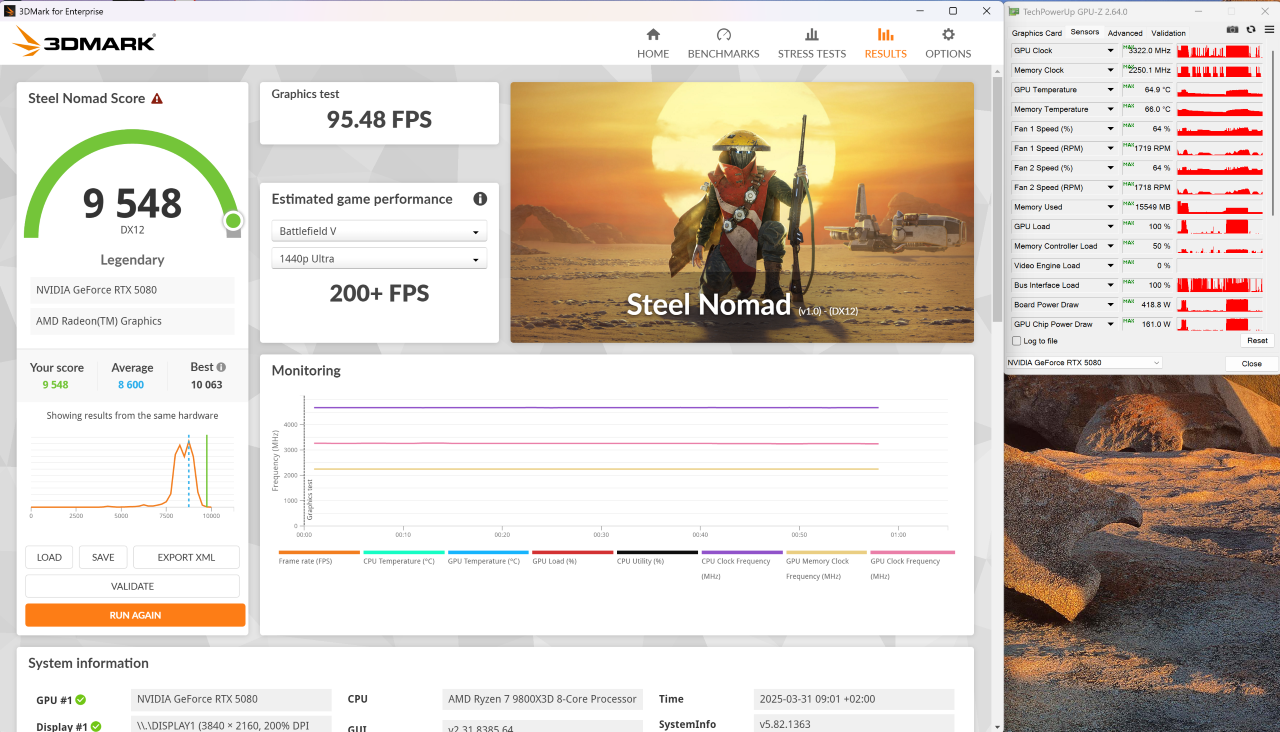Image resolution: width=1280 pixels, height=732 pixels.
Task: Click the green checkmark beside Display #1
Action: tap(97, 727)
